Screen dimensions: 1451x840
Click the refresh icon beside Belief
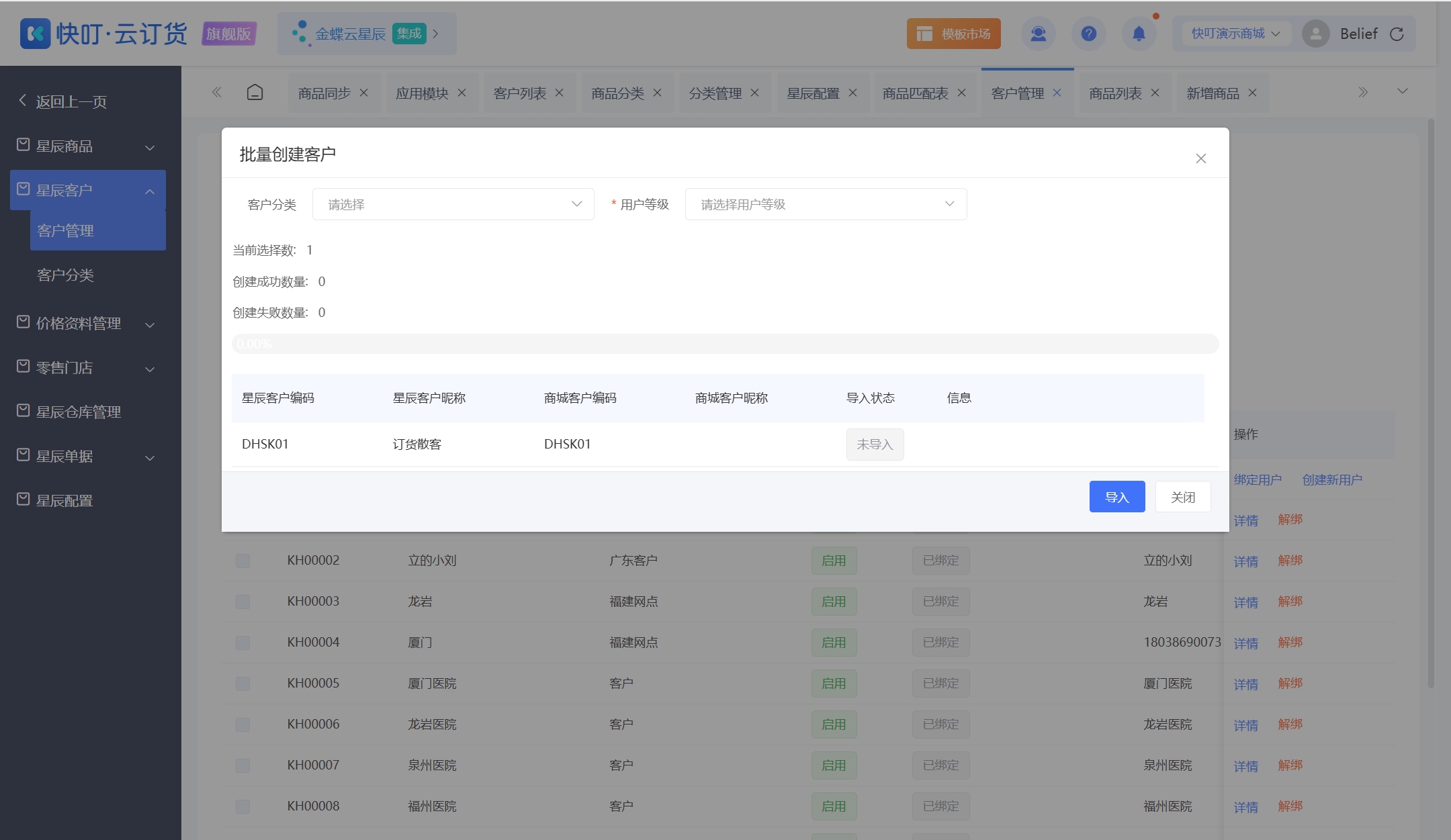pyautogui.click(x=1397, y=34)
